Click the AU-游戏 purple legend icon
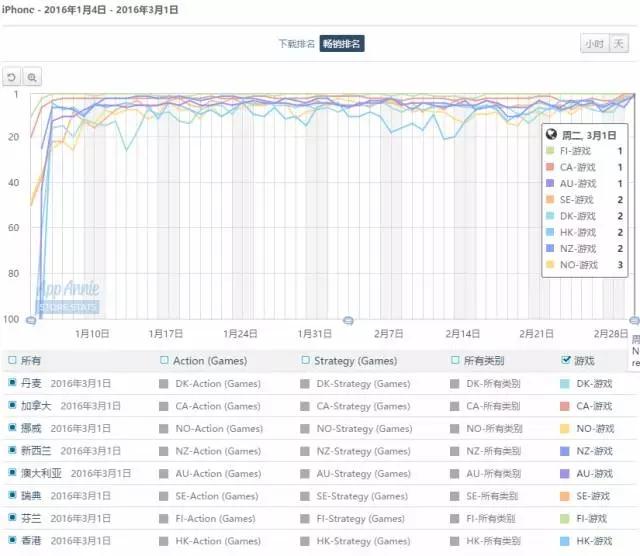Image resolution: width=640 pixels, height=556 pixels. 566,474
